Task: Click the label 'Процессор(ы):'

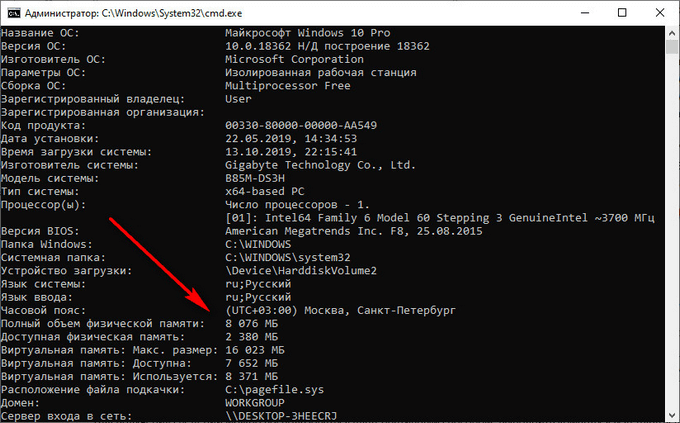Action: click(x=43, y=205)
